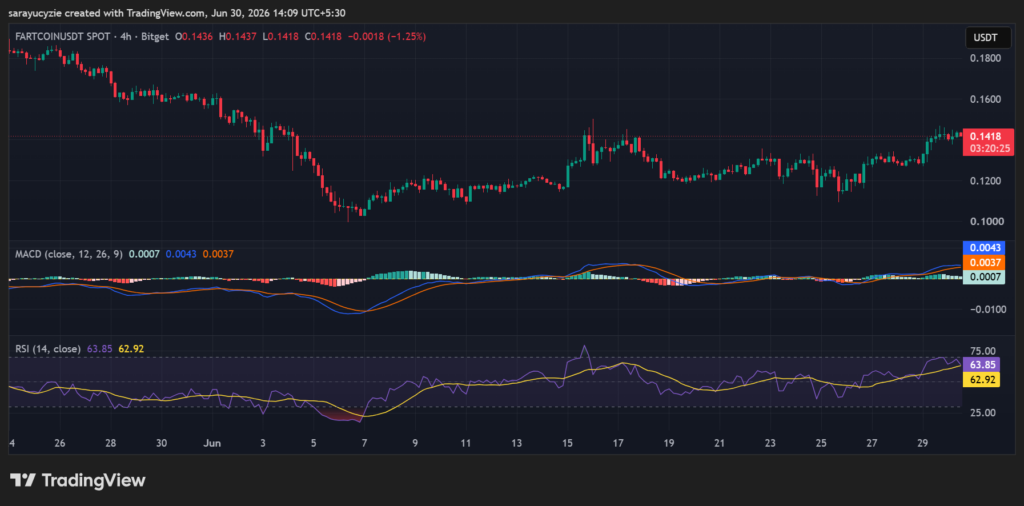Click purple 63.85 tag on RSI axis
Image resolution: width=1024 pixels, height=506 pixels.
(x=982, y=365)
